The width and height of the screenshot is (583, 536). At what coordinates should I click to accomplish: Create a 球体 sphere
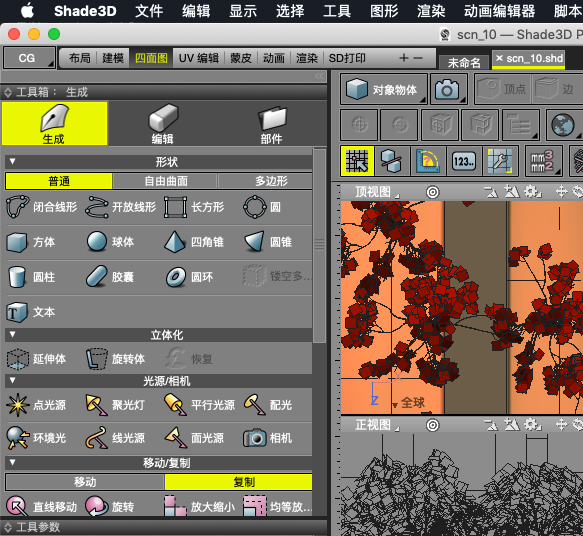(x=110, y=242)
